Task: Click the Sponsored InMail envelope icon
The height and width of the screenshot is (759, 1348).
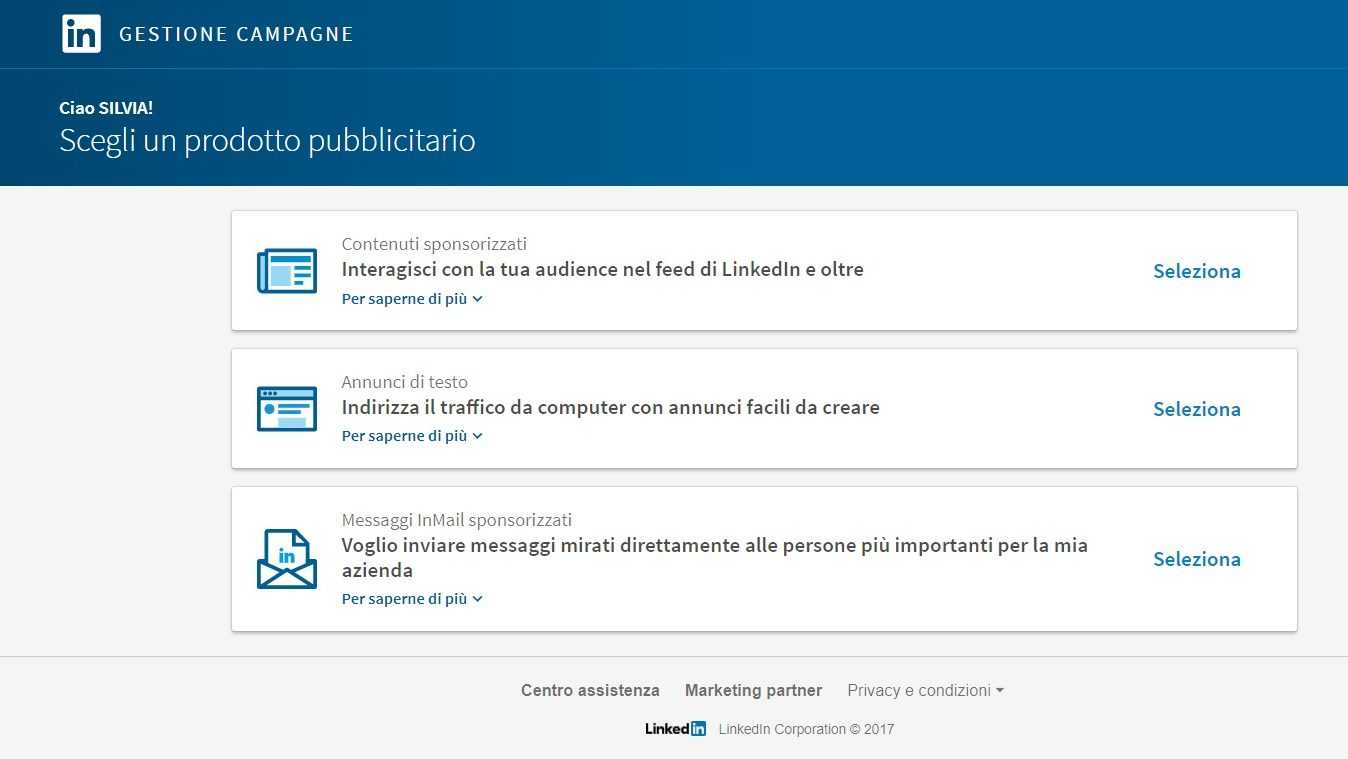Action: pyautogui.click(x=287, y=559)
